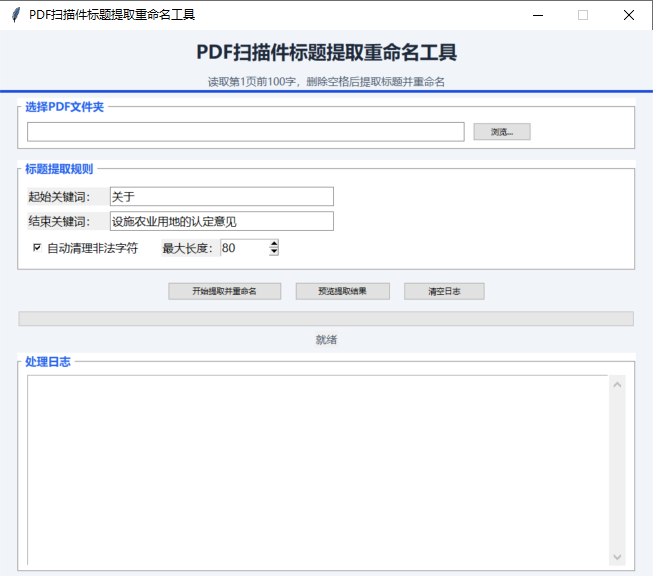
Task: Click the 预览提取结果 button
Action: pyautogui.click(x=342, y=291)
